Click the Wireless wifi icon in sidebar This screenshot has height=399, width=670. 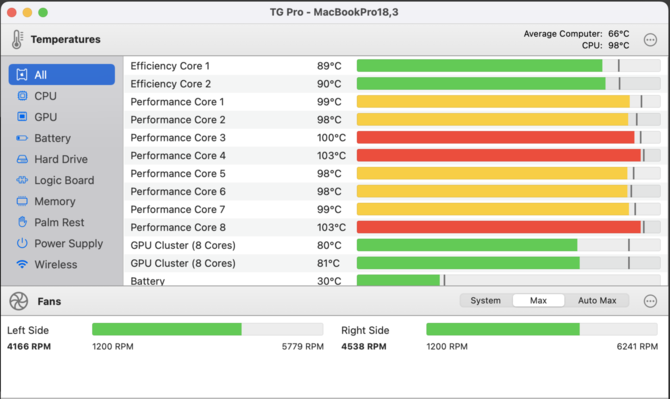point(22,264)
